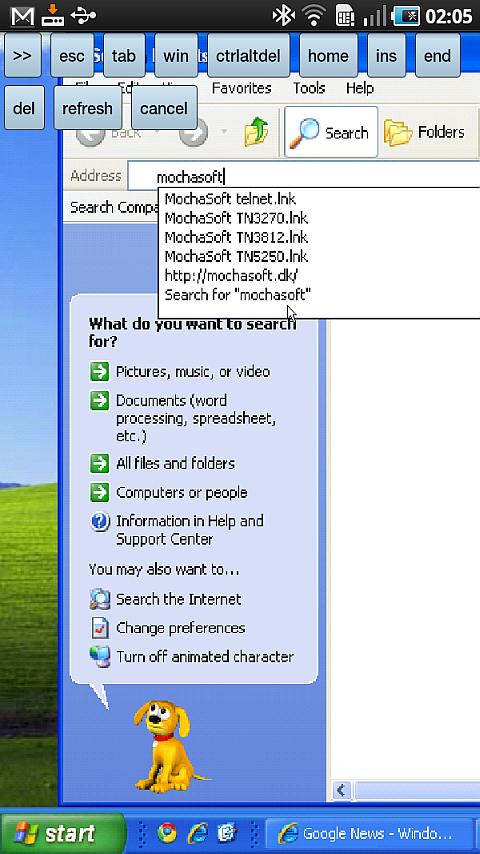This screenshot has height=854, width=480.
Task: Tap the esc key button
Action: tap(72, 56)
